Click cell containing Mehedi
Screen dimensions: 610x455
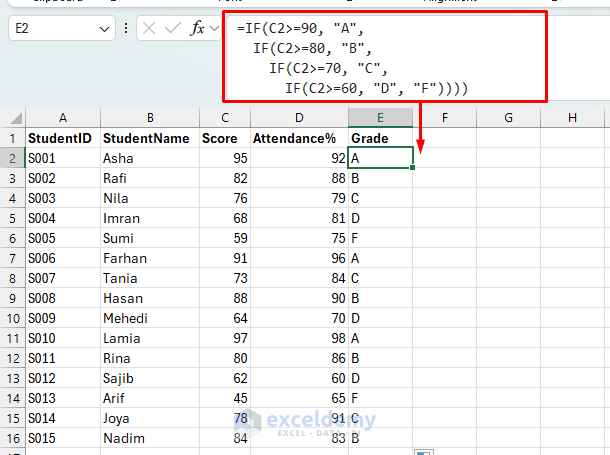[x=150, y=318]
